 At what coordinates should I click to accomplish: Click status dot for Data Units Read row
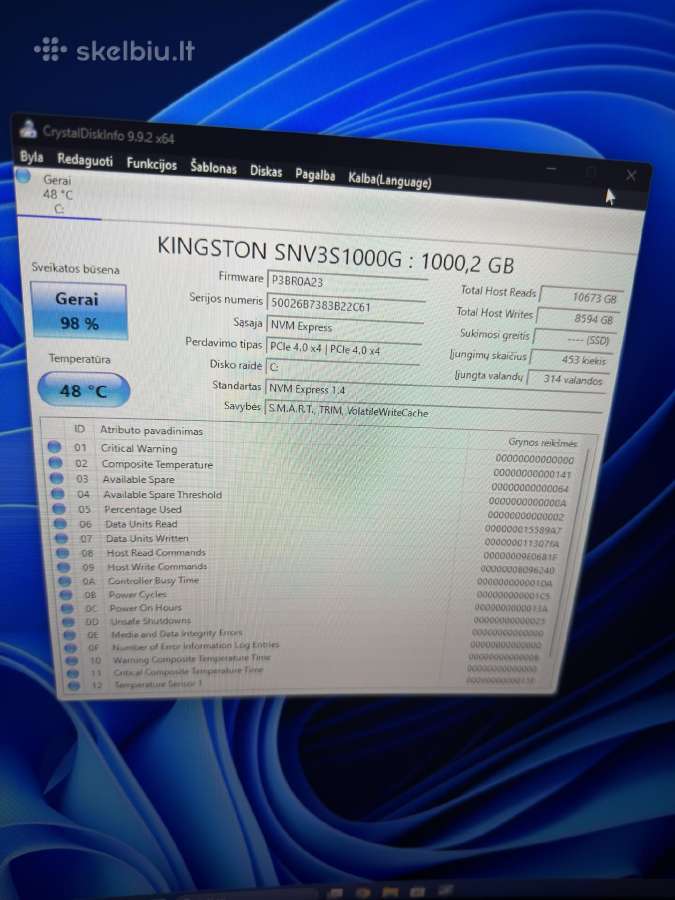pos(60,523)
